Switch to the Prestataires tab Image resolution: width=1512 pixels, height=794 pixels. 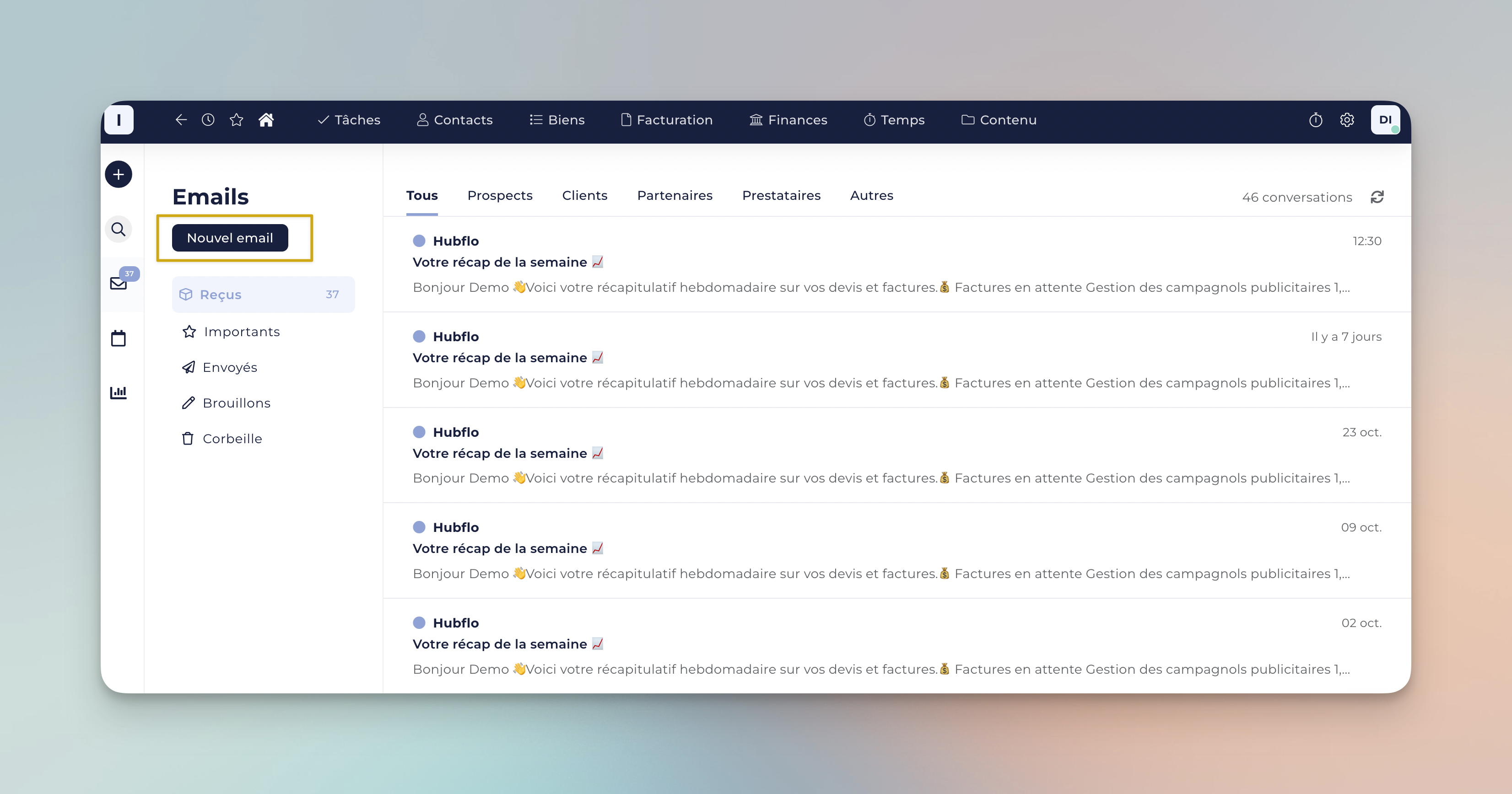click(781, 195)
